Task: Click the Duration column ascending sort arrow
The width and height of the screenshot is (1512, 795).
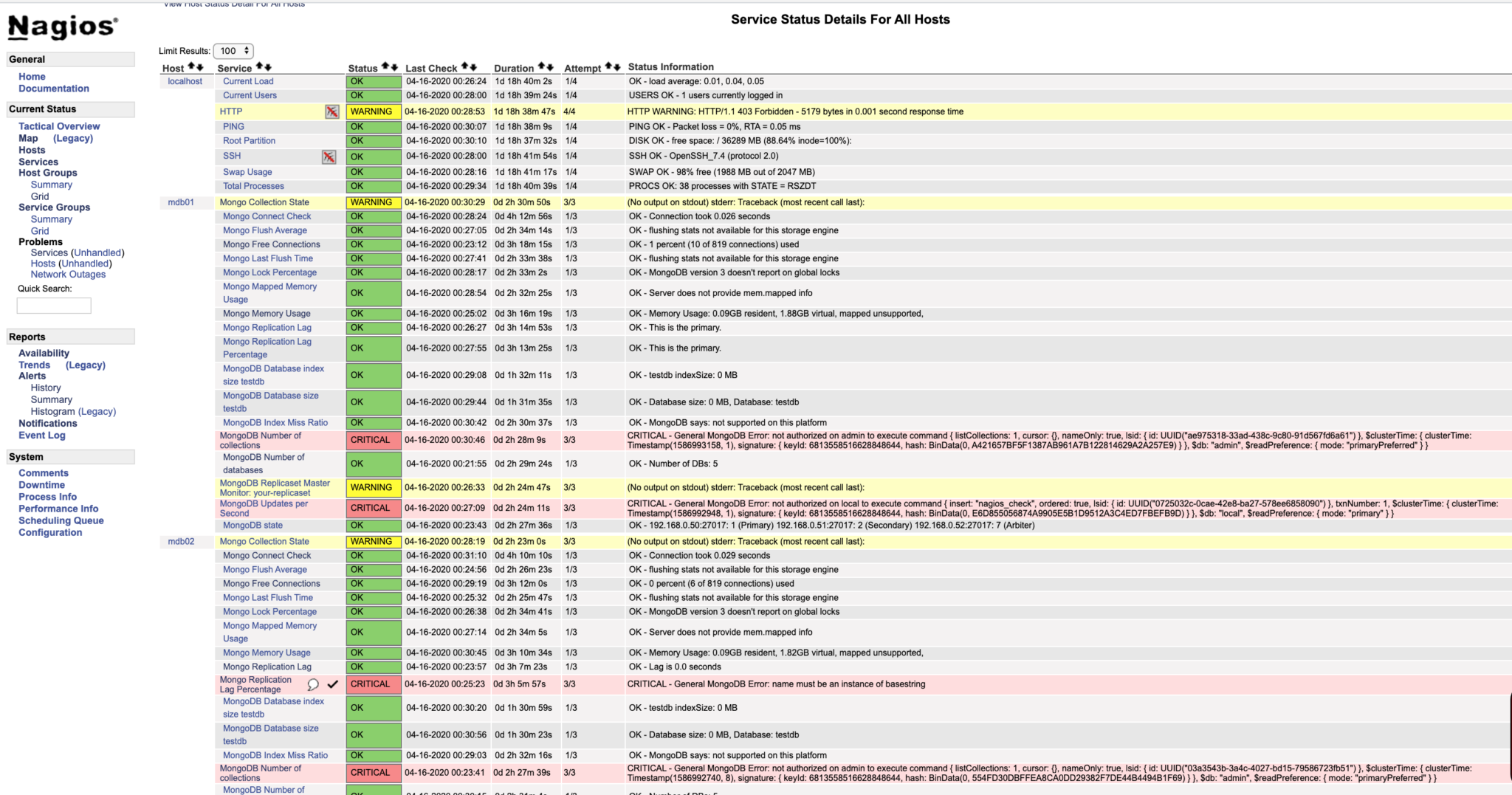Action: 541,67
